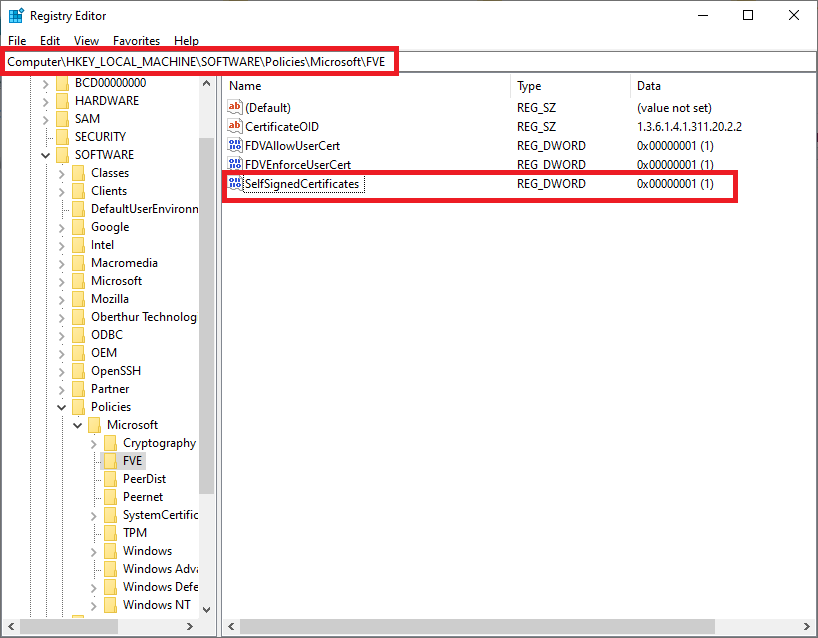Viewport: 818px width, 638px height.
Task: Click the Google folder icon
Action: pos(78,227)
